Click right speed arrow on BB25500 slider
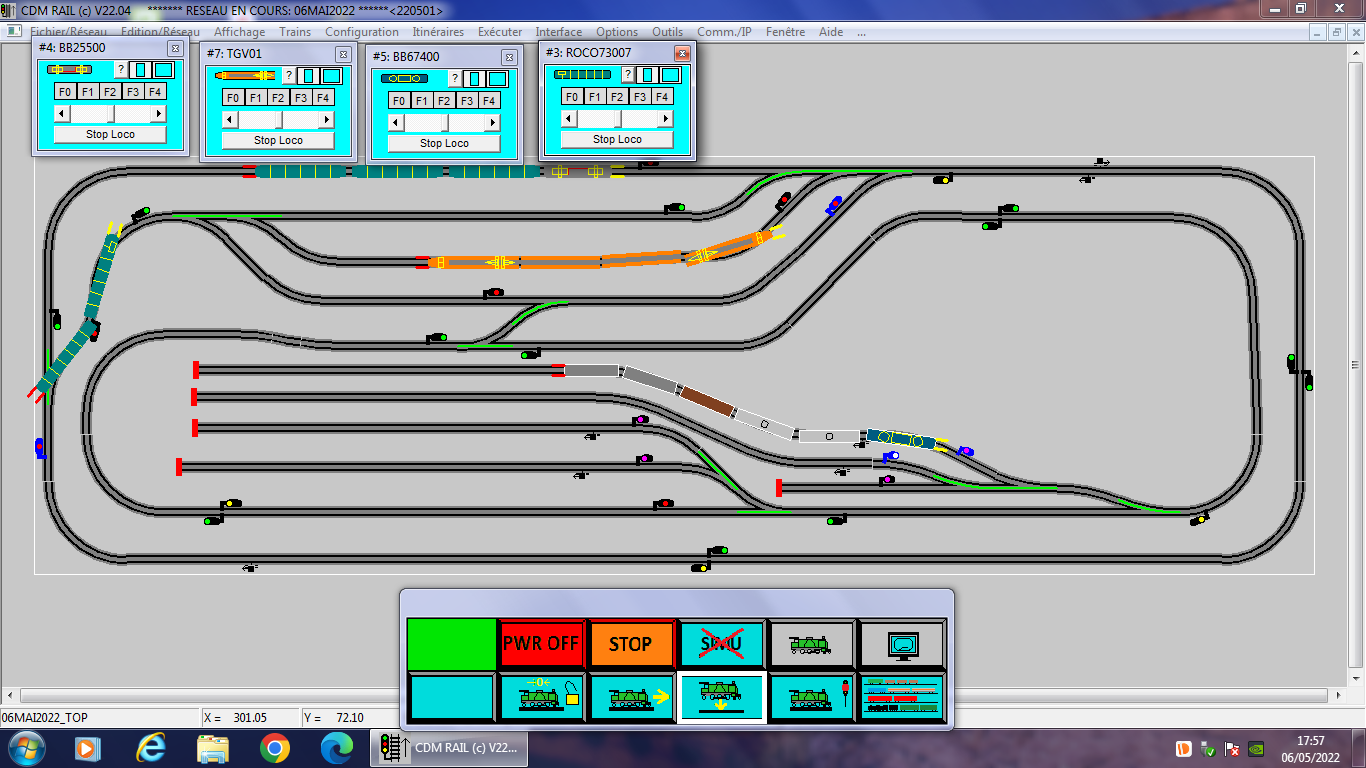The width and height of the screenshot is (1366, 768). 158,113
